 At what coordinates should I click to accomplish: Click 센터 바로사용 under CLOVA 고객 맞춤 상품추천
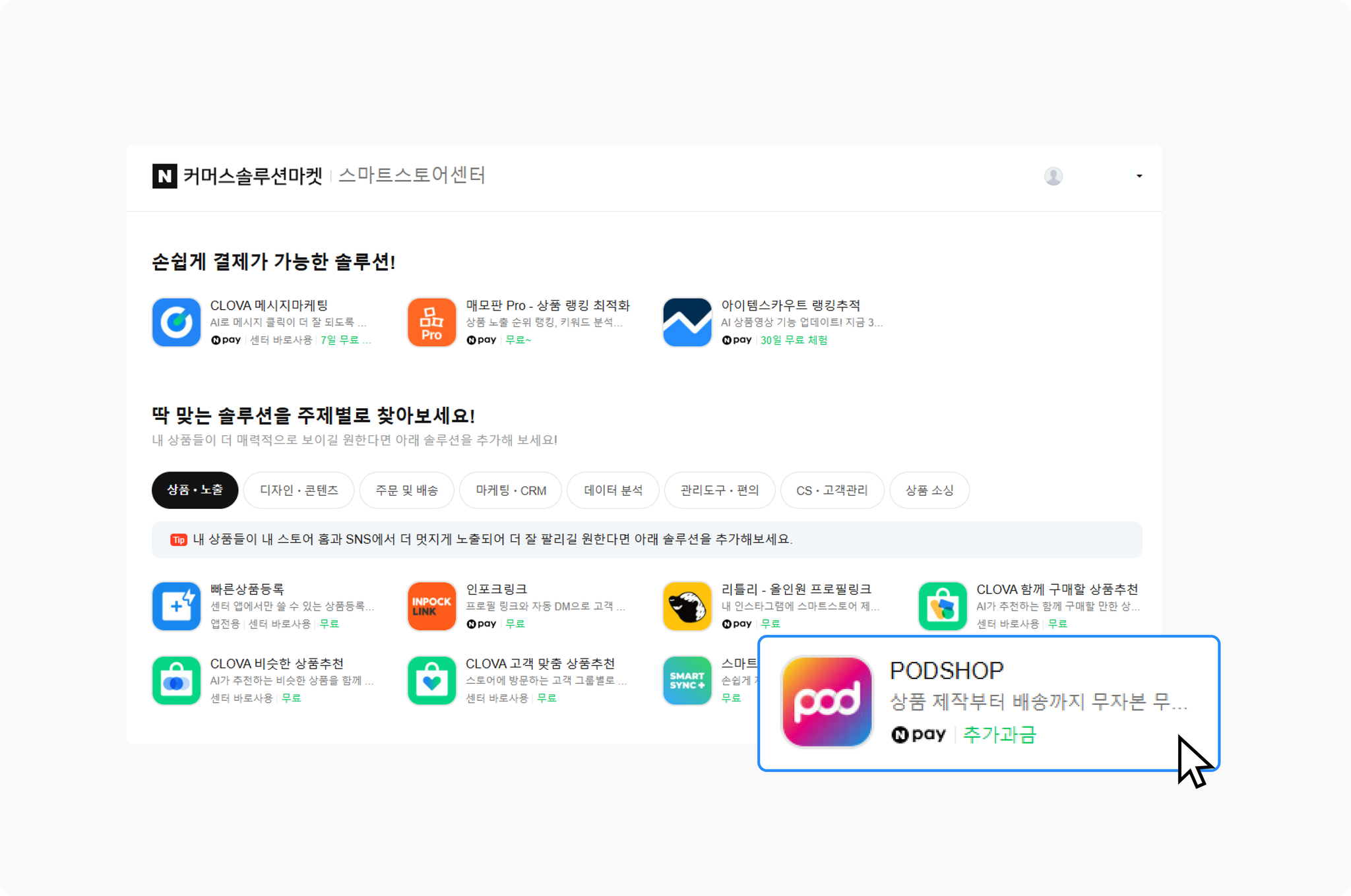pos(497,698)
